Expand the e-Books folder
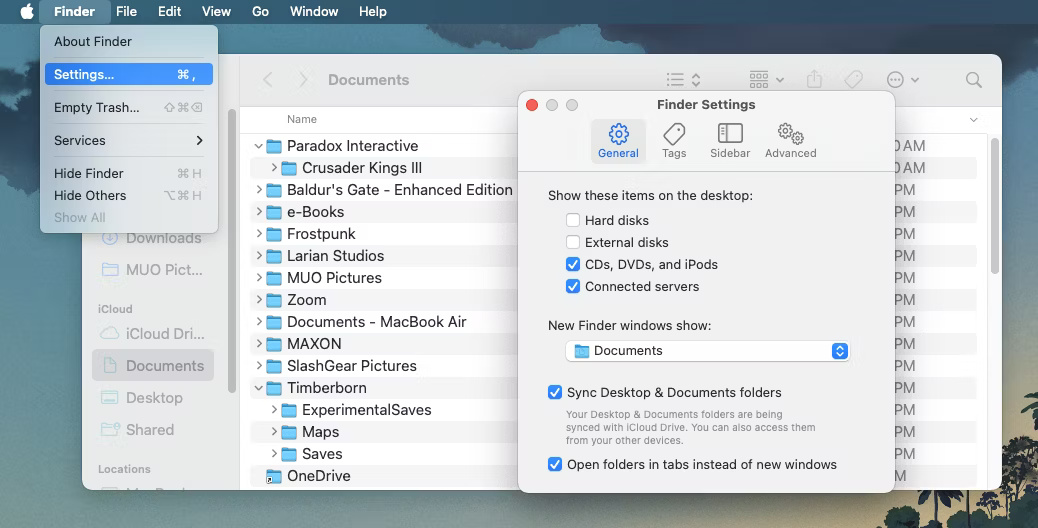The height and width of the screenshot is (528, 1038). [259, 212]
